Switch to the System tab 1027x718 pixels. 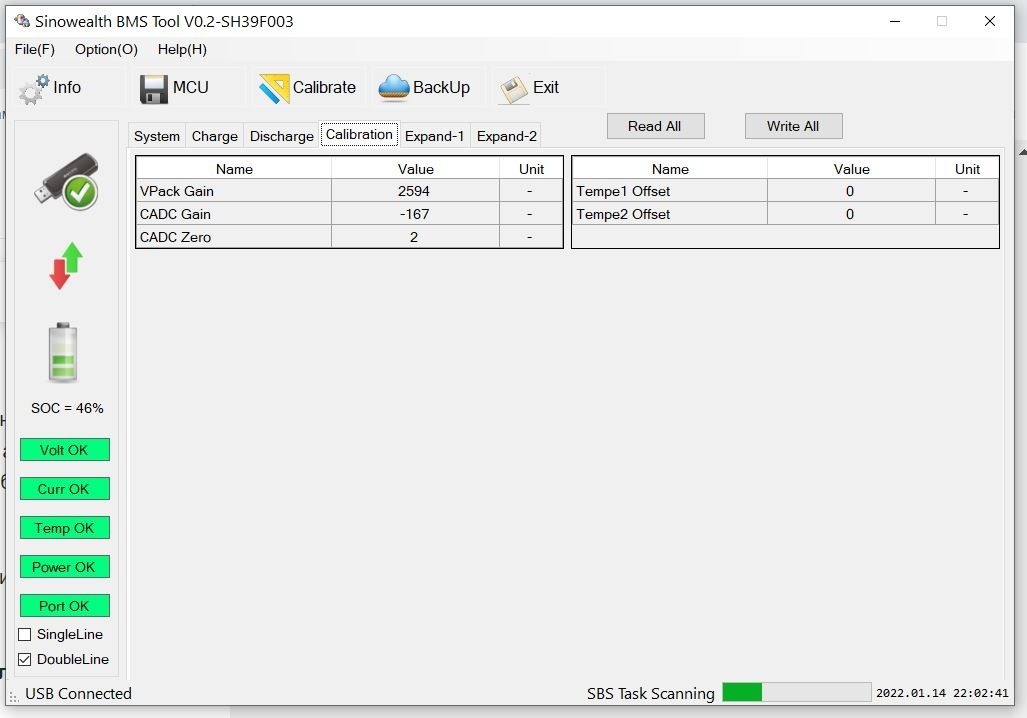[157, 136]
